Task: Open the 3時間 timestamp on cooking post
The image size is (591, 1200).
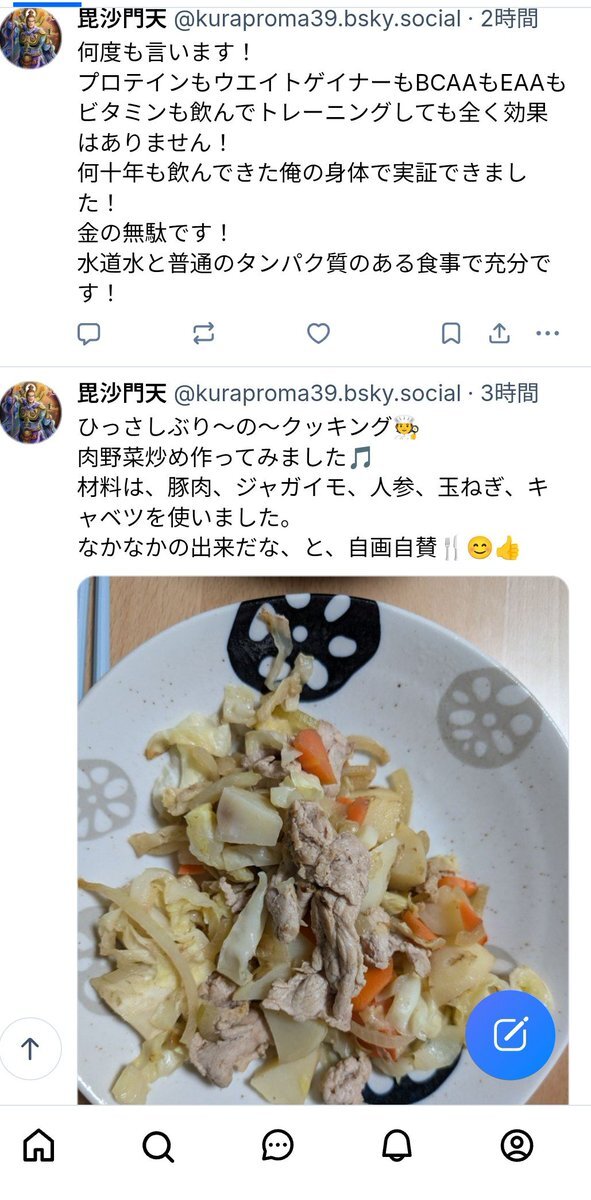Action: 509,393
